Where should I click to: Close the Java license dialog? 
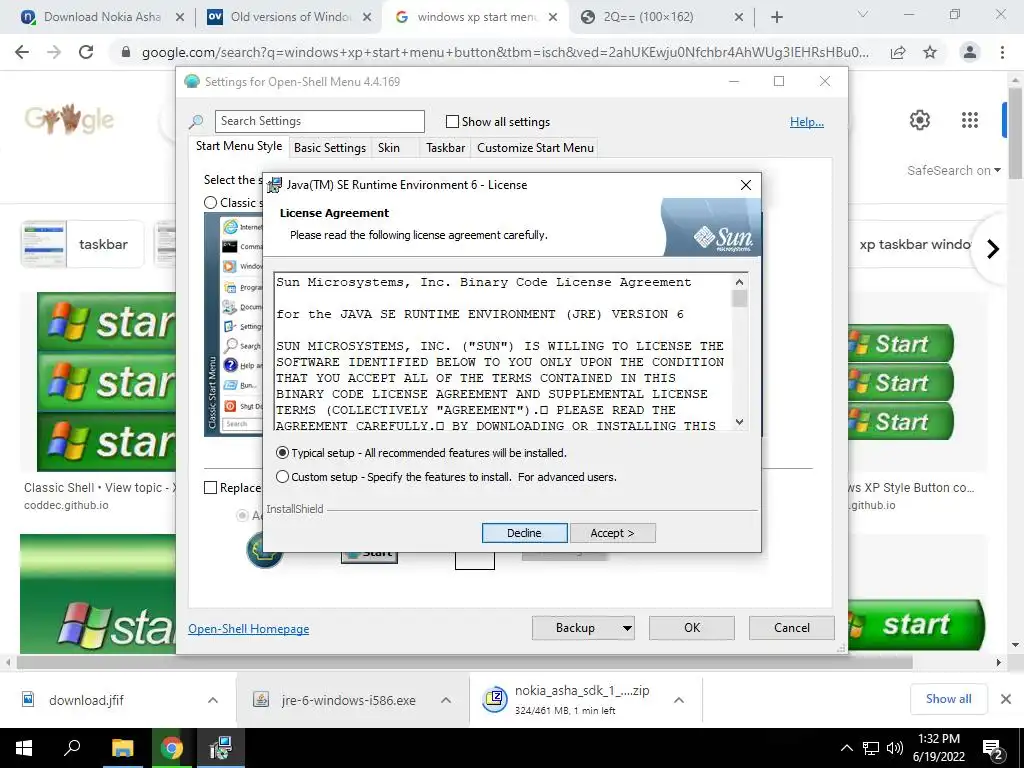(x=746, y=185)
